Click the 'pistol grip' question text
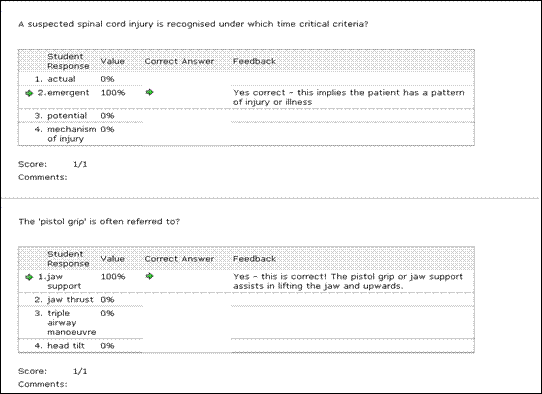 99,222
